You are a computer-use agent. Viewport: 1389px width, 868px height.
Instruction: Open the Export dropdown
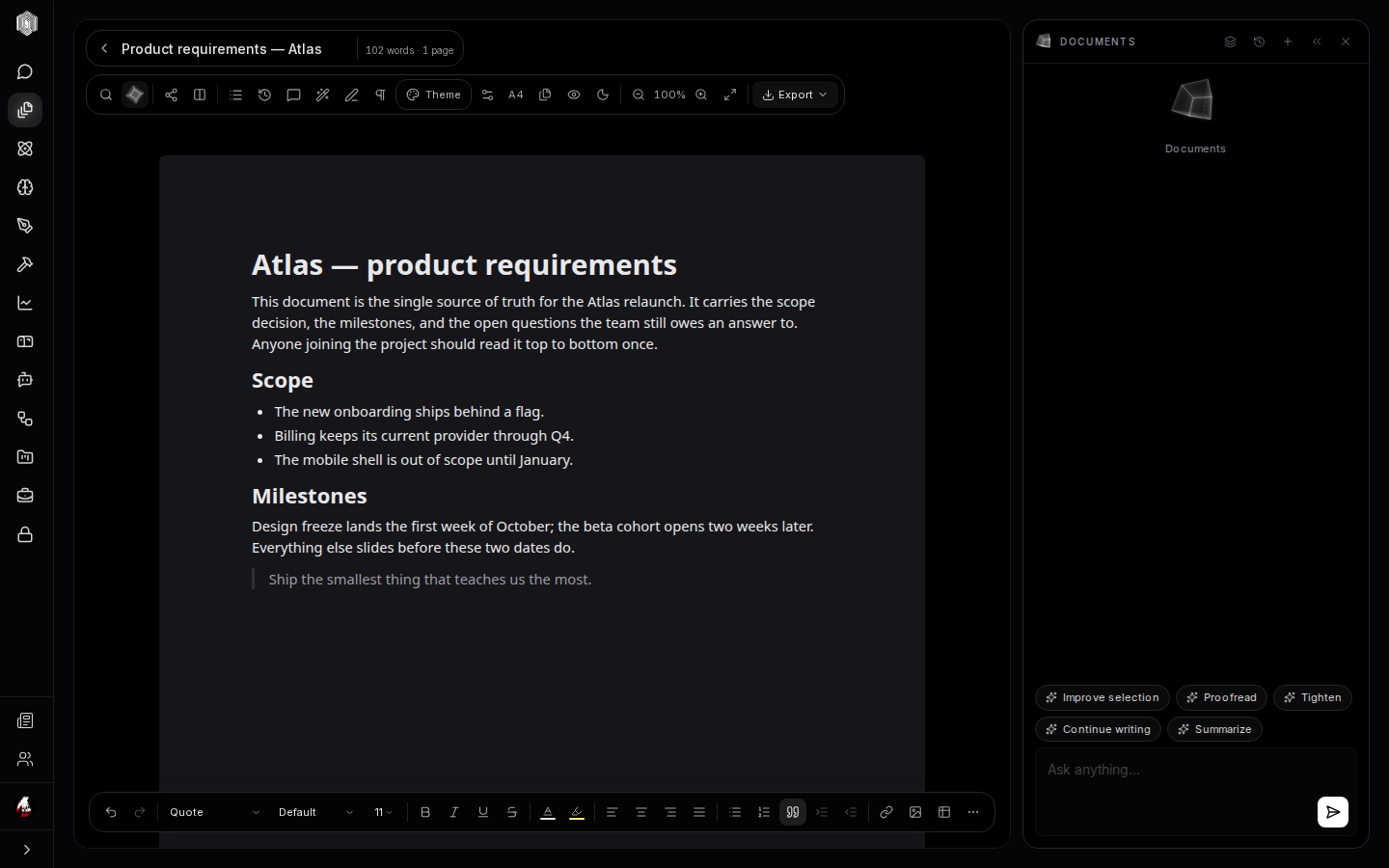795,95
